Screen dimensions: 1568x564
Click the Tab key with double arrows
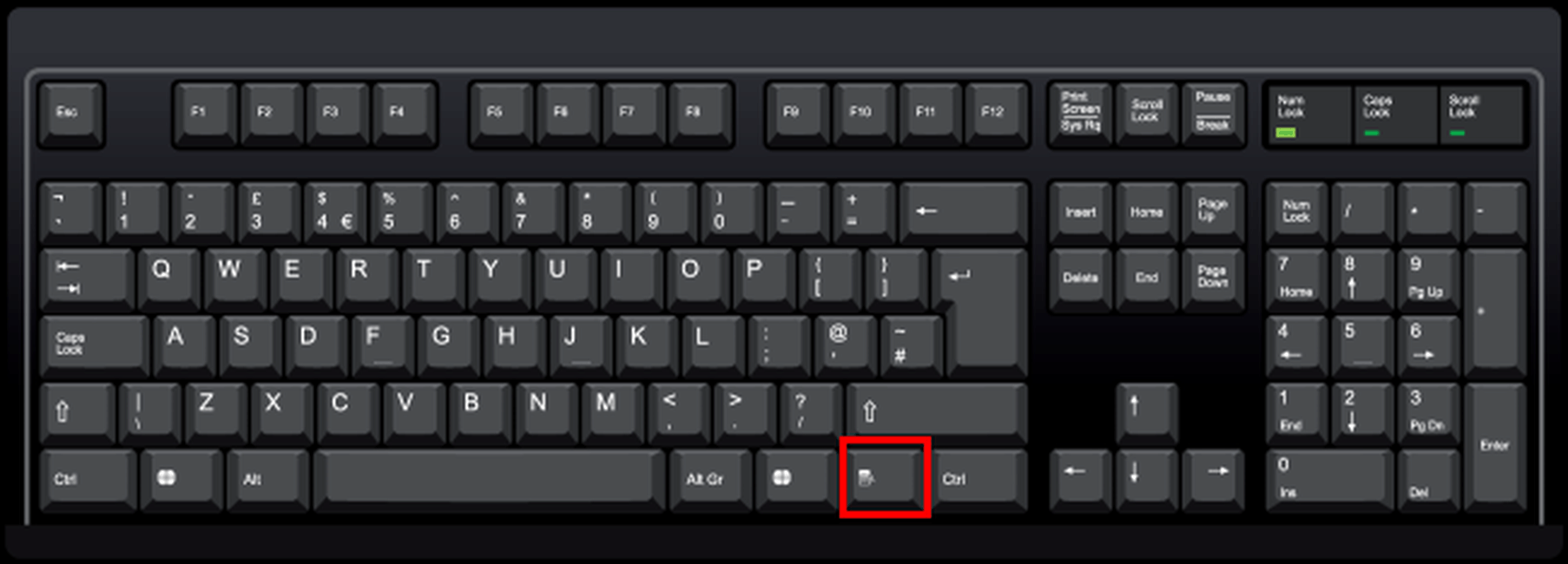(87, 279)
